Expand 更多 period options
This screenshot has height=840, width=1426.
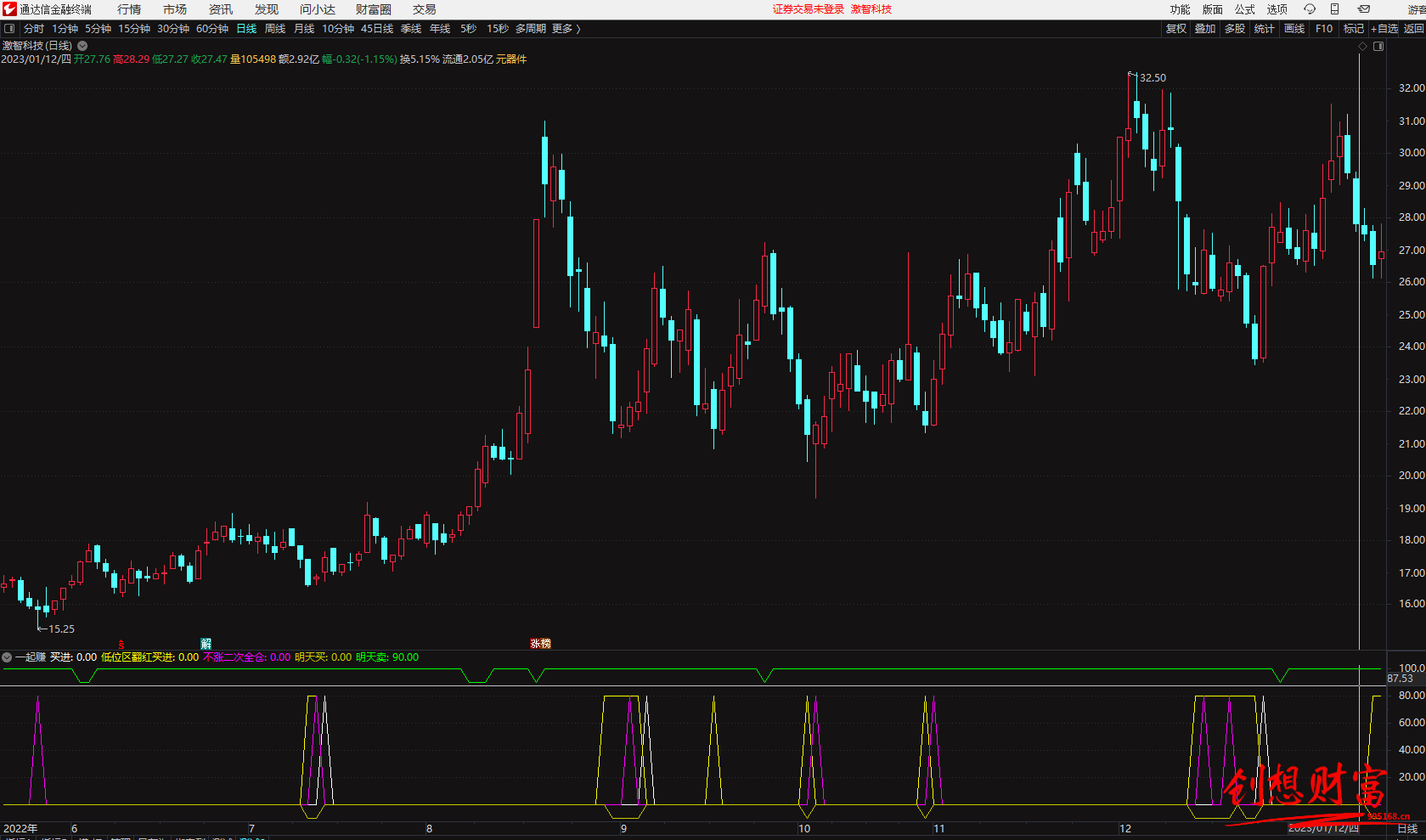pos(566,29)
